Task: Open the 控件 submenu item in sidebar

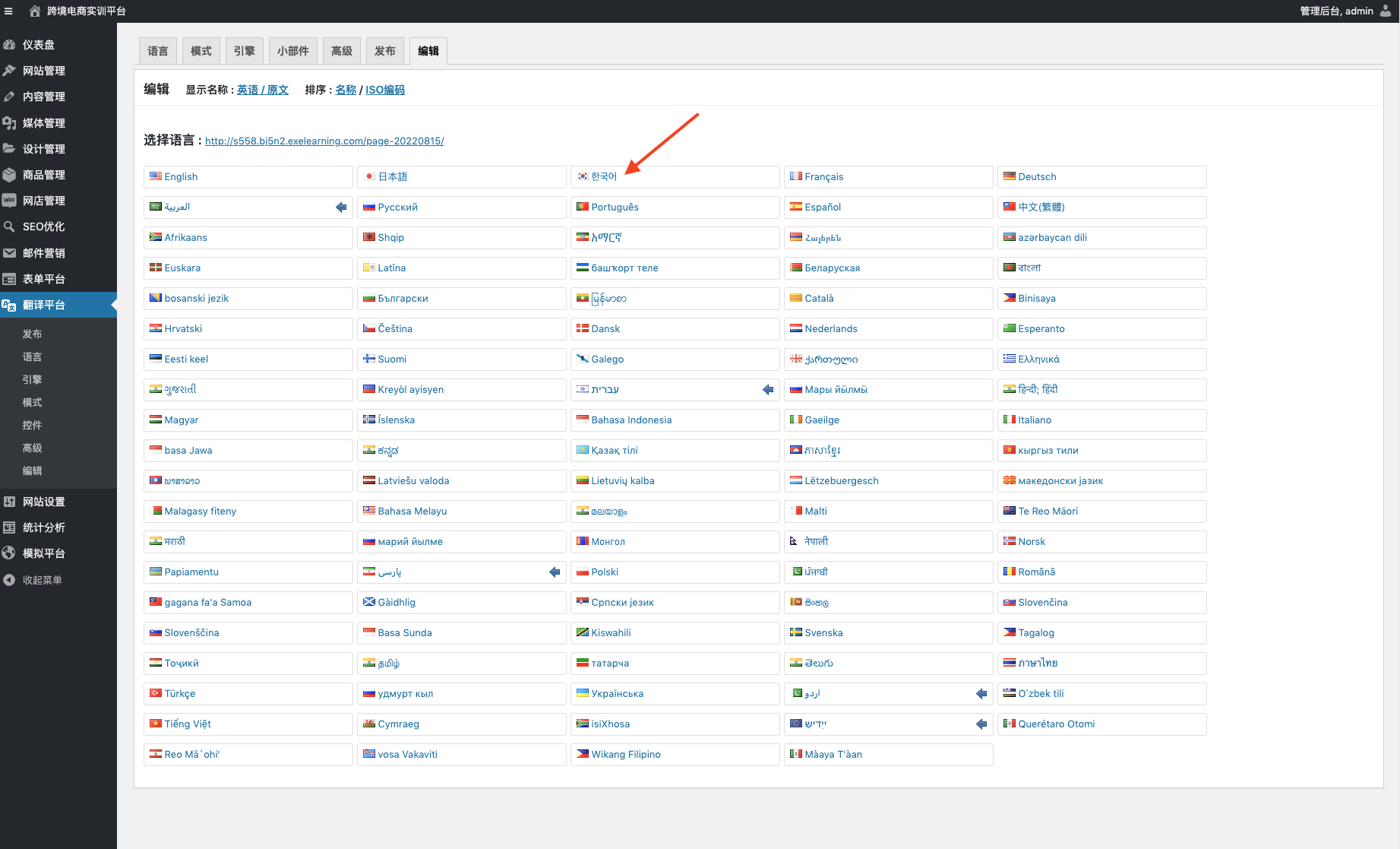Action: 32,426
